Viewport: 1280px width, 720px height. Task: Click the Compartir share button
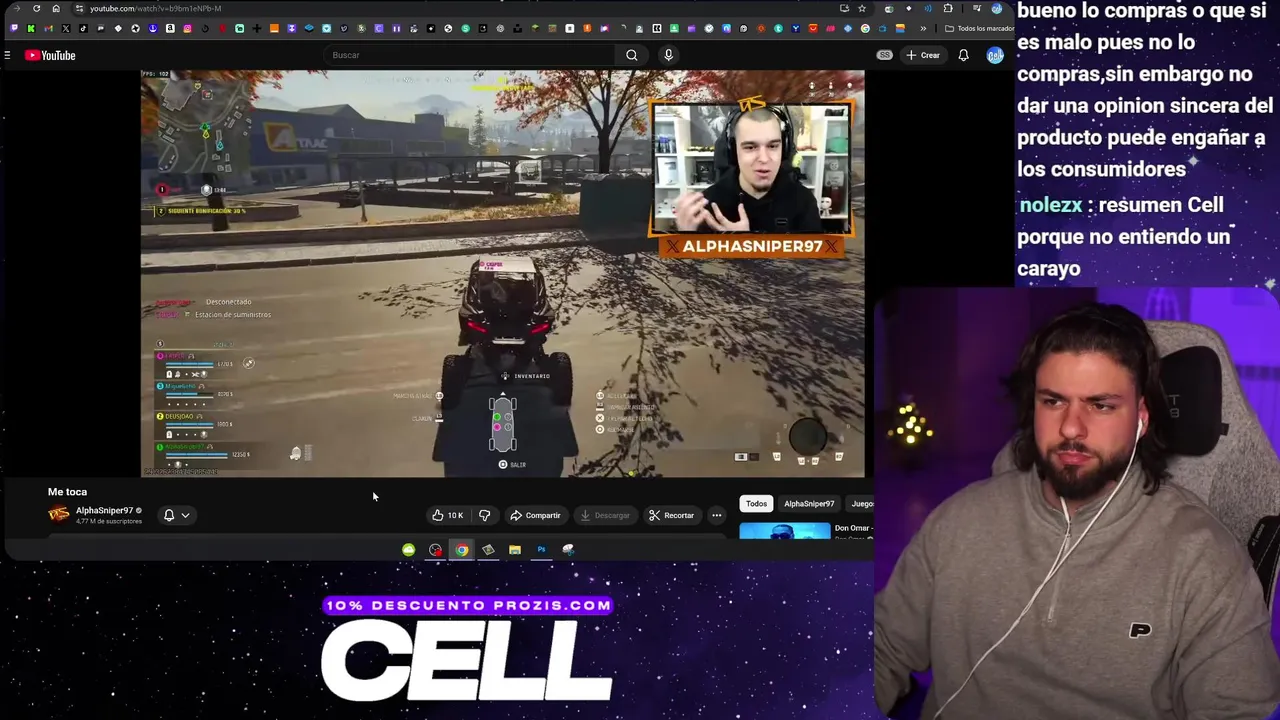point(535,515)
